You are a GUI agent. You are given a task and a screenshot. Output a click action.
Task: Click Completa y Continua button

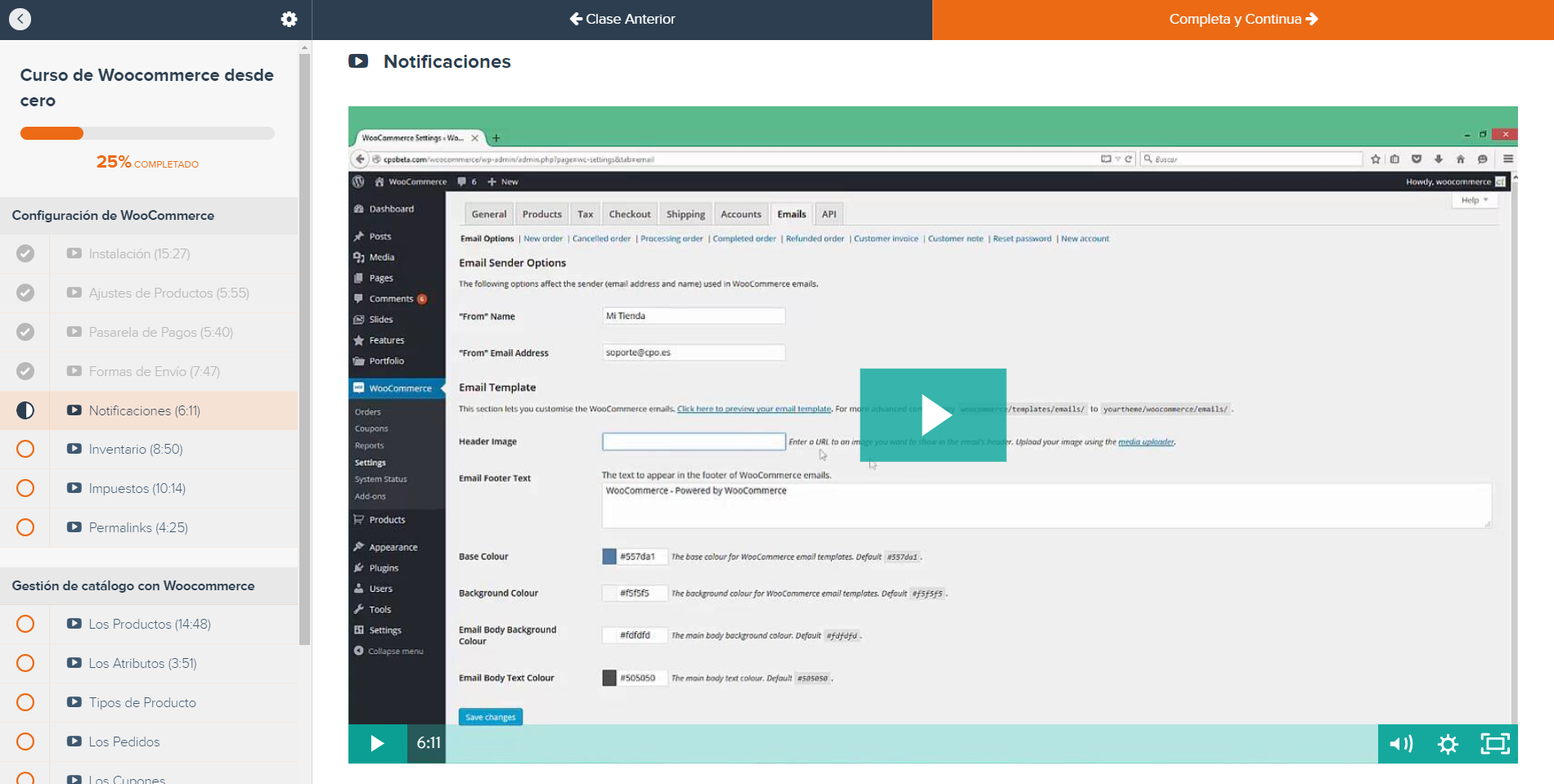(x=1243, y=19)
